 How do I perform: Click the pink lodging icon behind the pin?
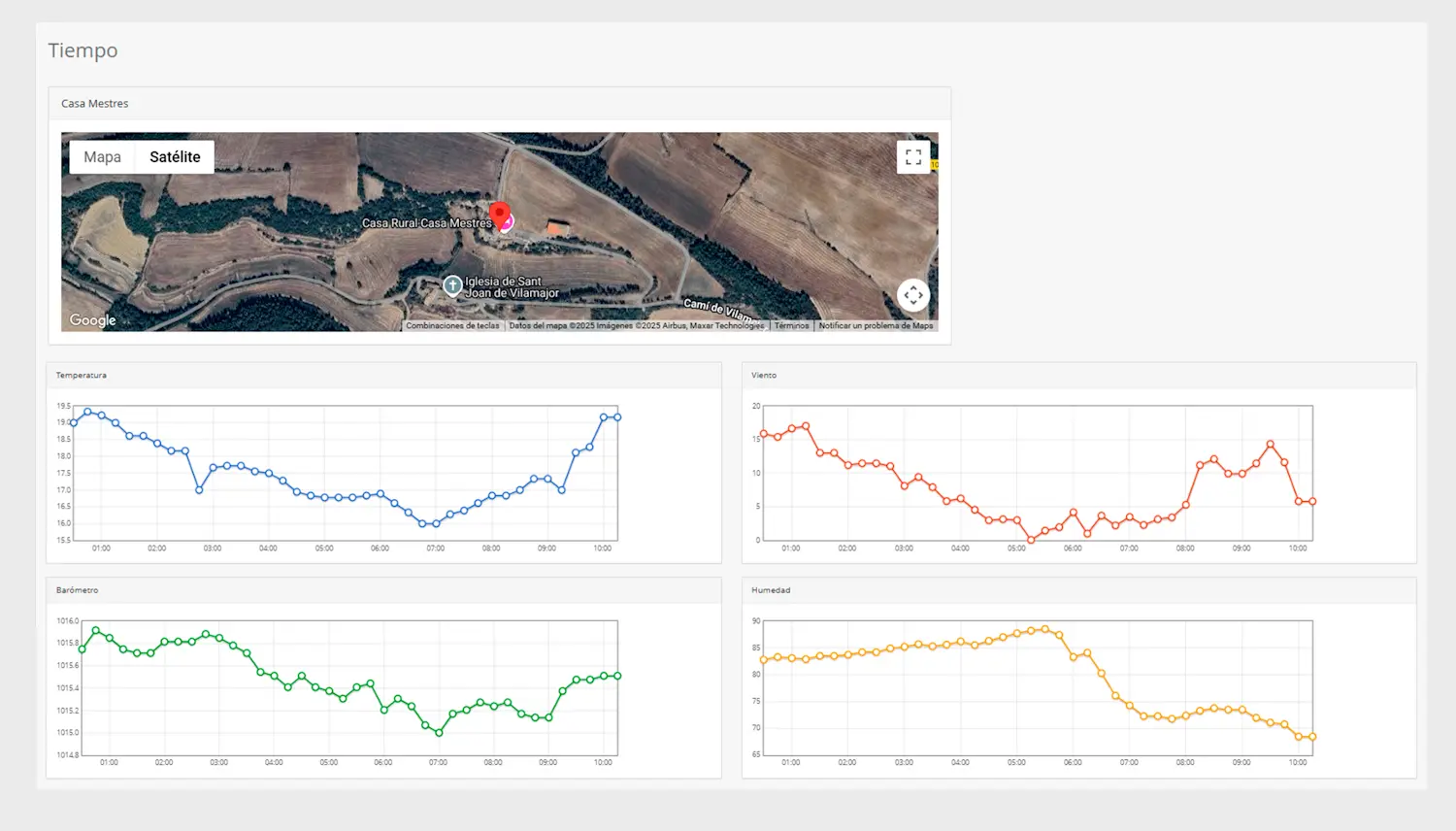click(508, 224)
